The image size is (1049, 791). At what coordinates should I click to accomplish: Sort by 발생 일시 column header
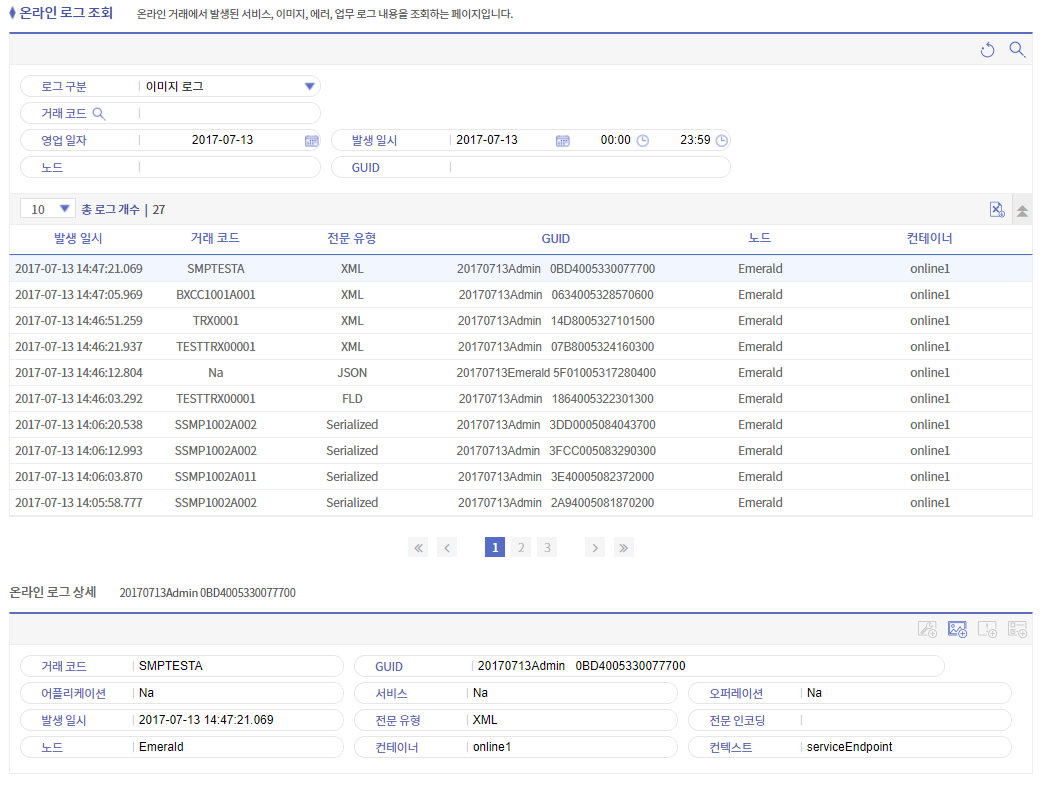coord(78,238)
